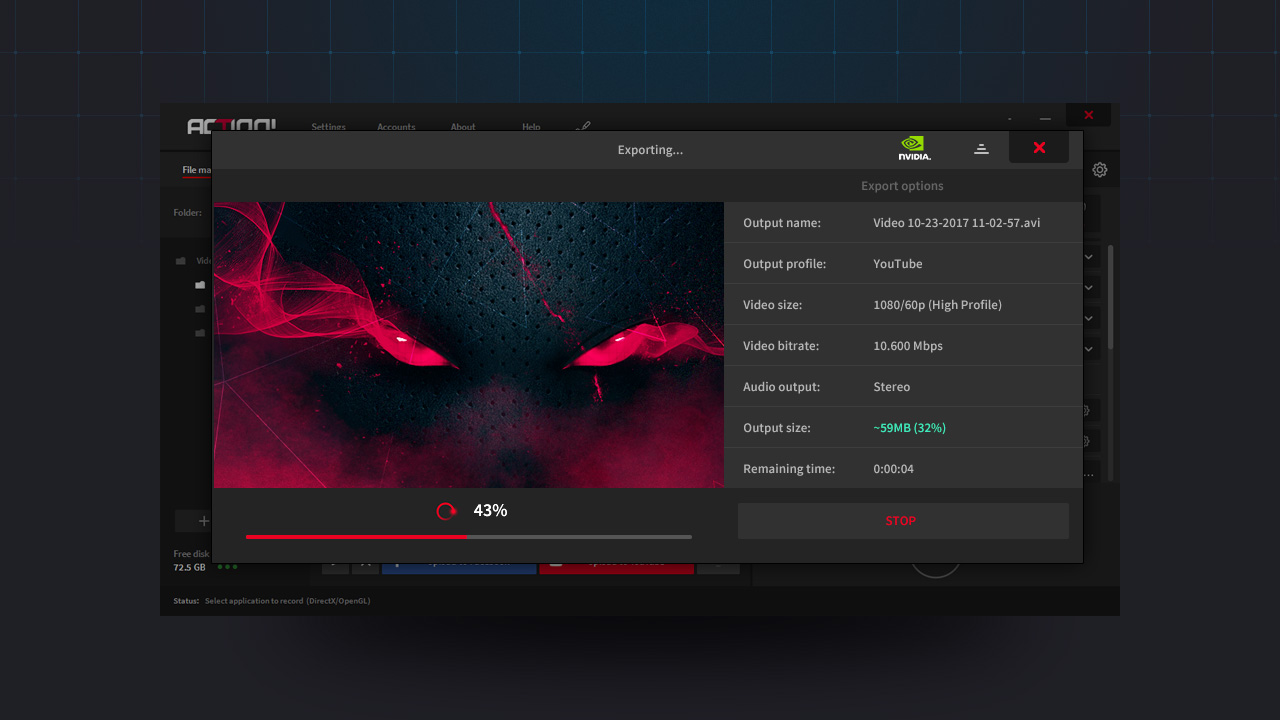Image resolution: width=1280 pixels, height=720 pixels.
Task: Click the red circular export spinner icon
Action: [x=446, y=510]
